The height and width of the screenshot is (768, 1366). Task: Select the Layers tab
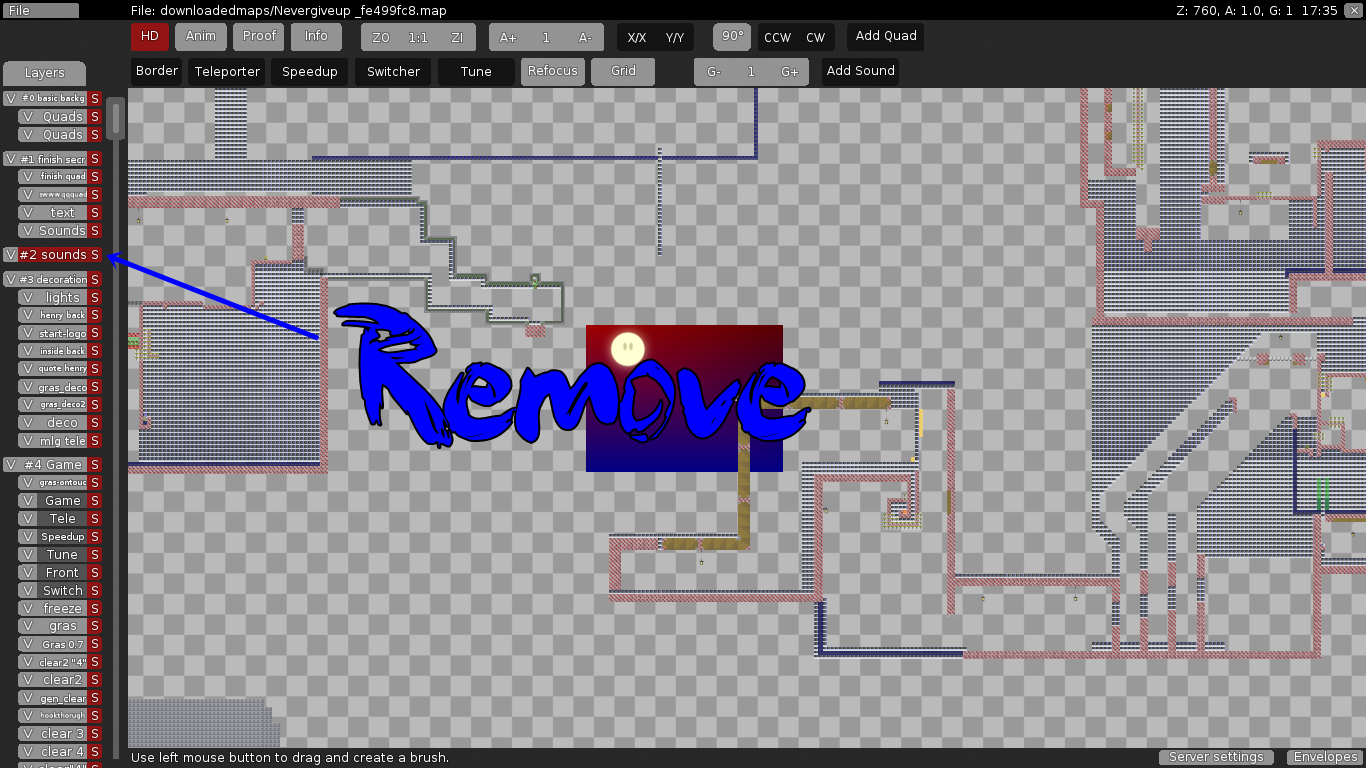tap(44, 73)
